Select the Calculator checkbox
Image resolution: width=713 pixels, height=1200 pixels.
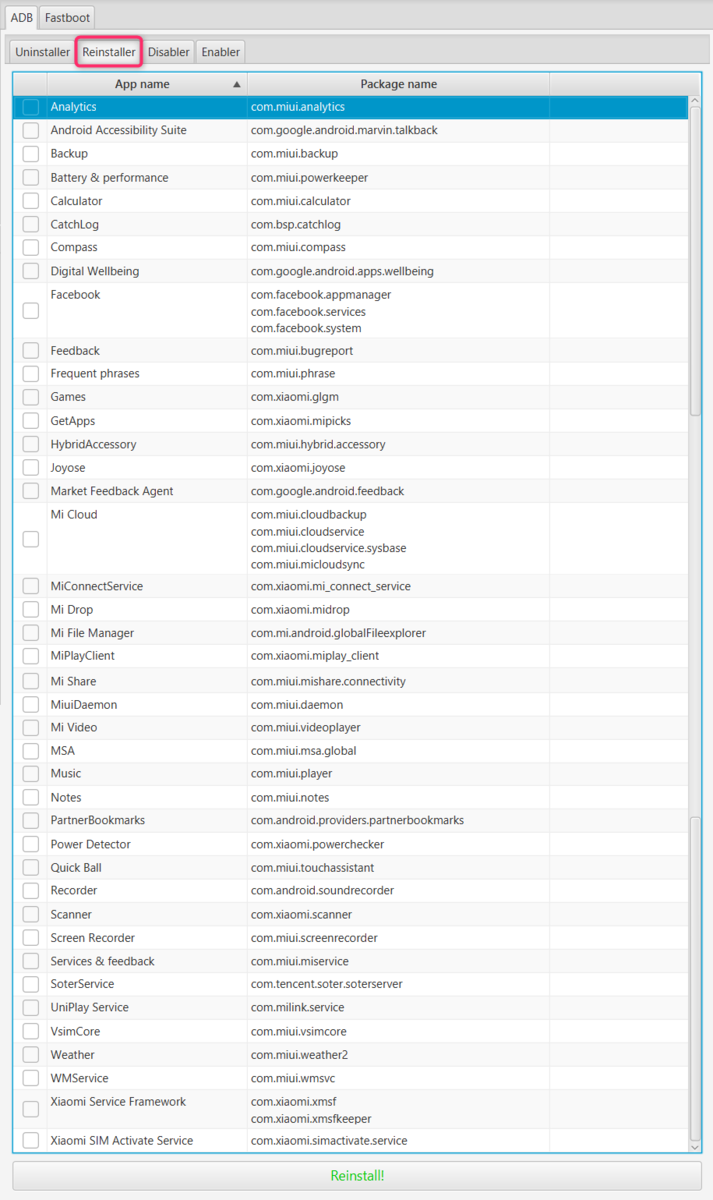(x=31, y=201)
